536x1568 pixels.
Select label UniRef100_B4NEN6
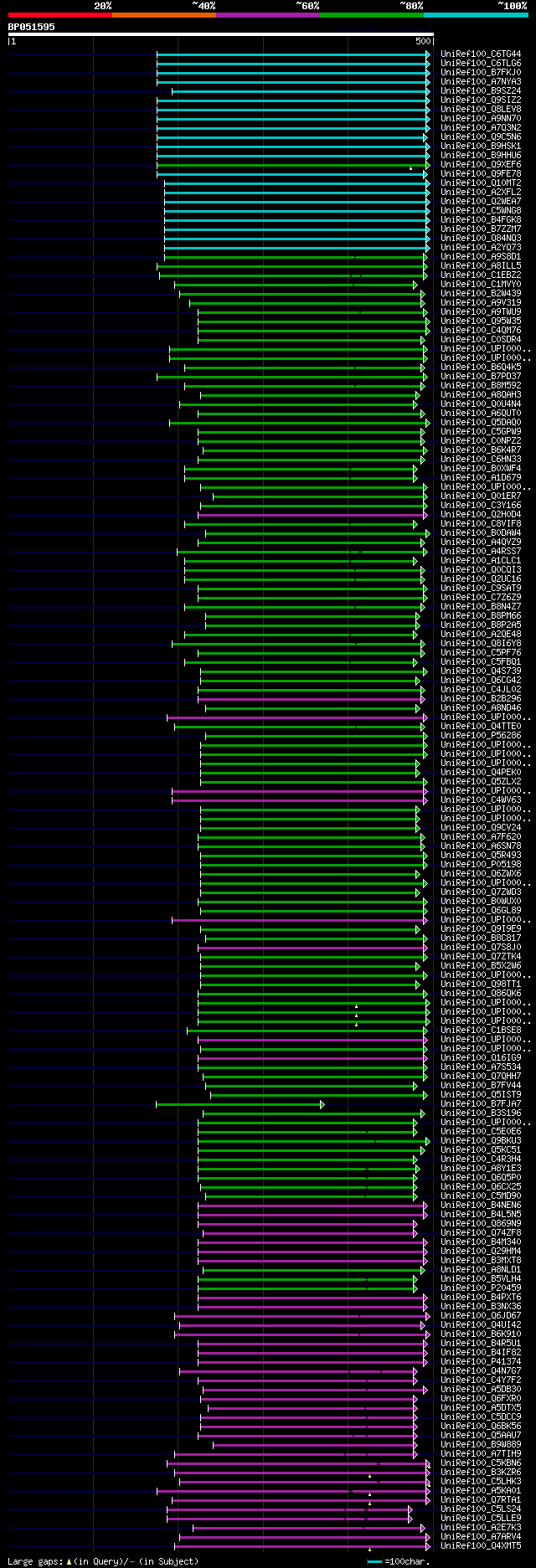(x=481, y=1206)
